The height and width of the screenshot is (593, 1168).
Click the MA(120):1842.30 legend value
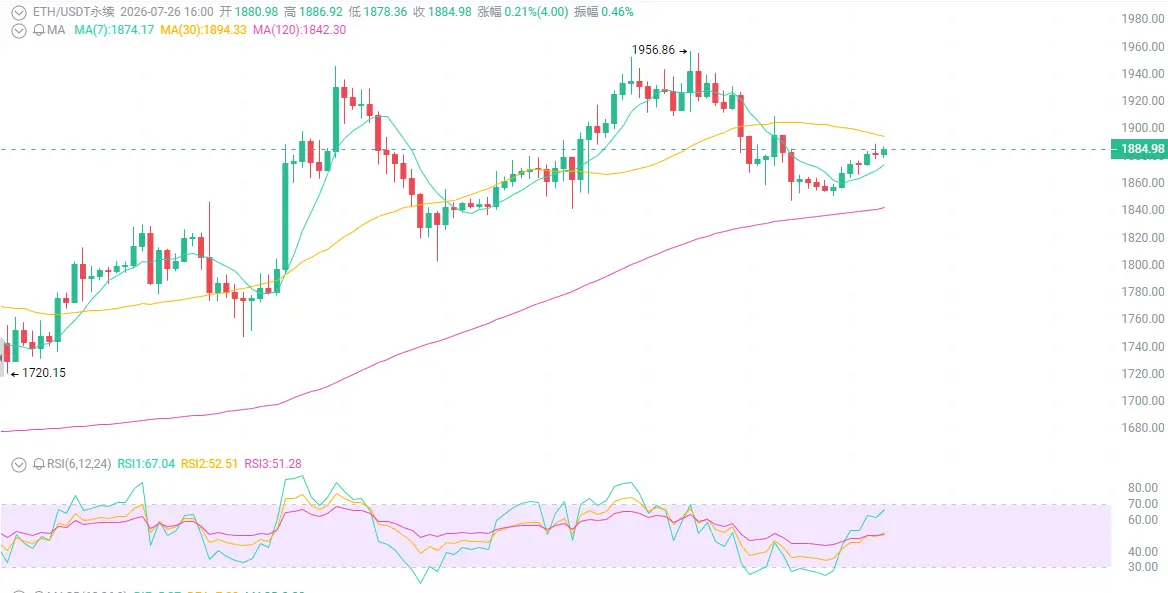299,30
